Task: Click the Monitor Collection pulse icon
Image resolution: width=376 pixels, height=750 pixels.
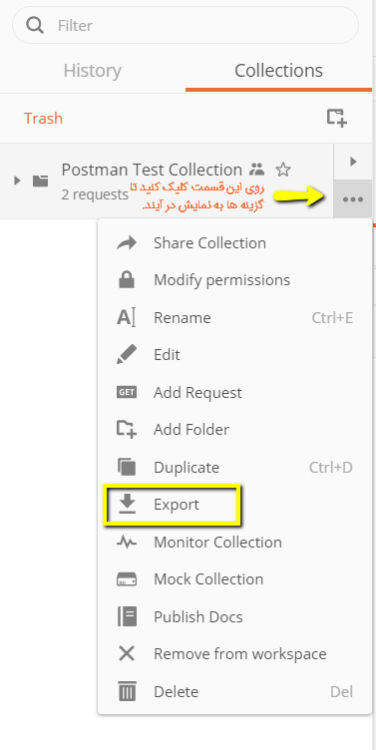Action: pos(126,542)
